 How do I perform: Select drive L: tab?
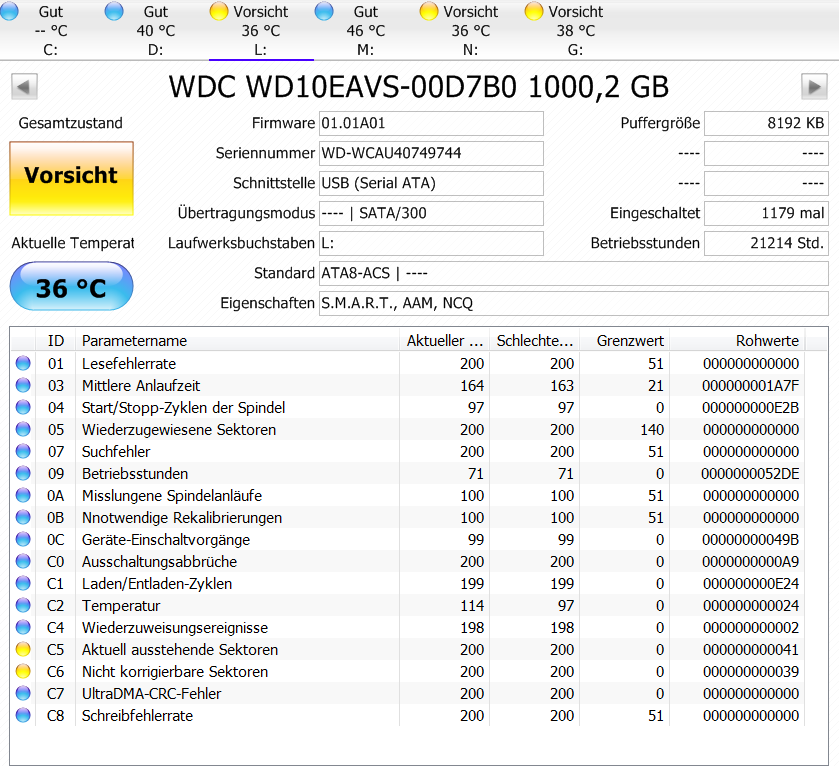pos(261,30)
